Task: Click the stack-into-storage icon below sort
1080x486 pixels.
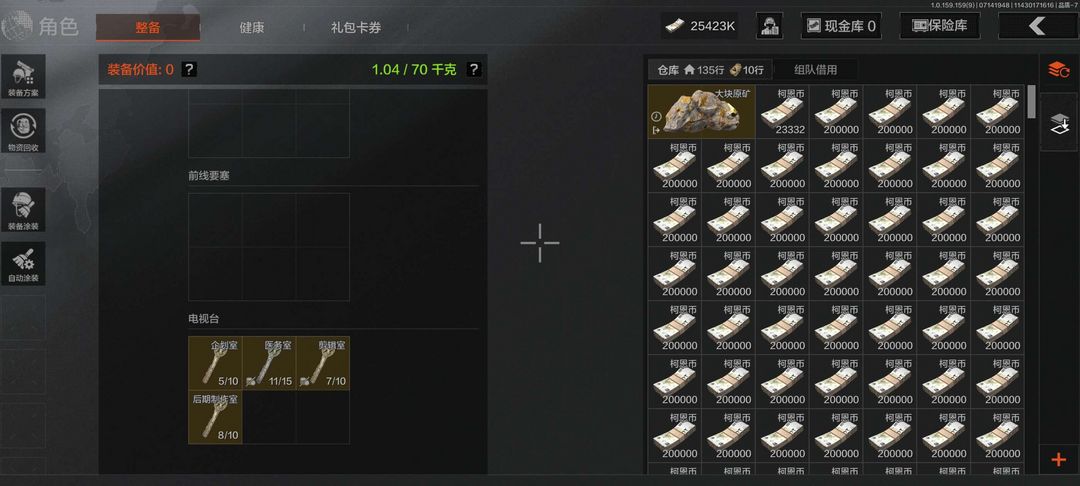Action: (1059, 123)
